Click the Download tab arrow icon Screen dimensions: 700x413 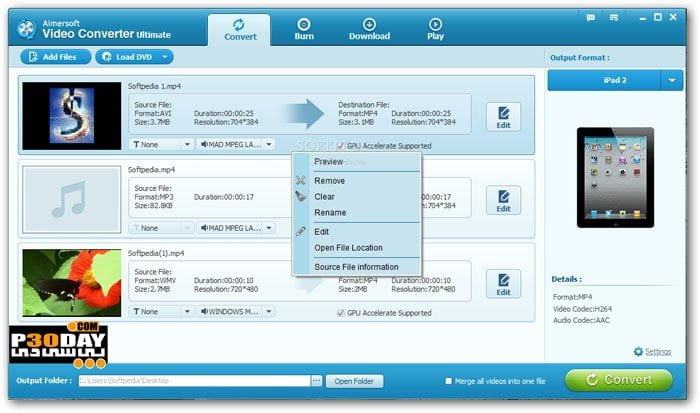coord(369,24)
